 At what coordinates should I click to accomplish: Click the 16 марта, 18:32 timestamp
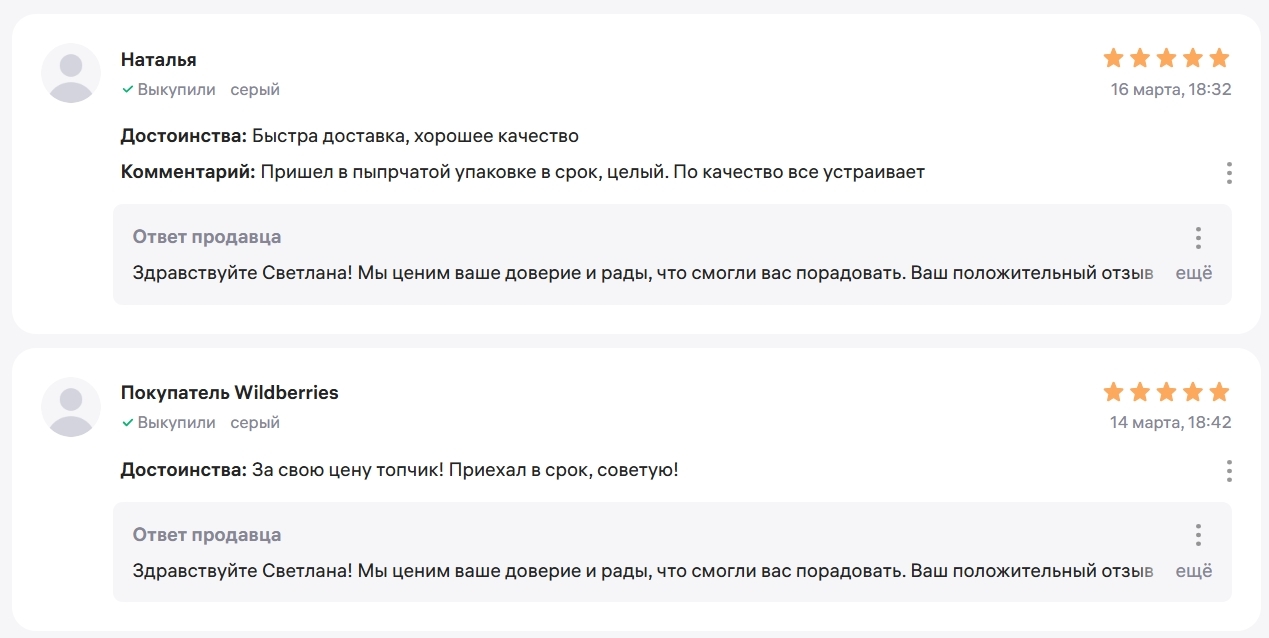coord(1171,90)
